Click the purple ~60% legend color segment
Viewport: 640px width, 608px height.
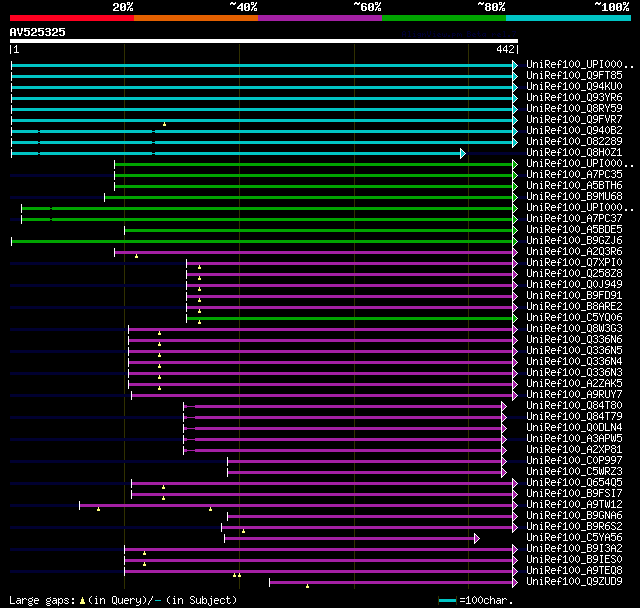click(320, 18)
